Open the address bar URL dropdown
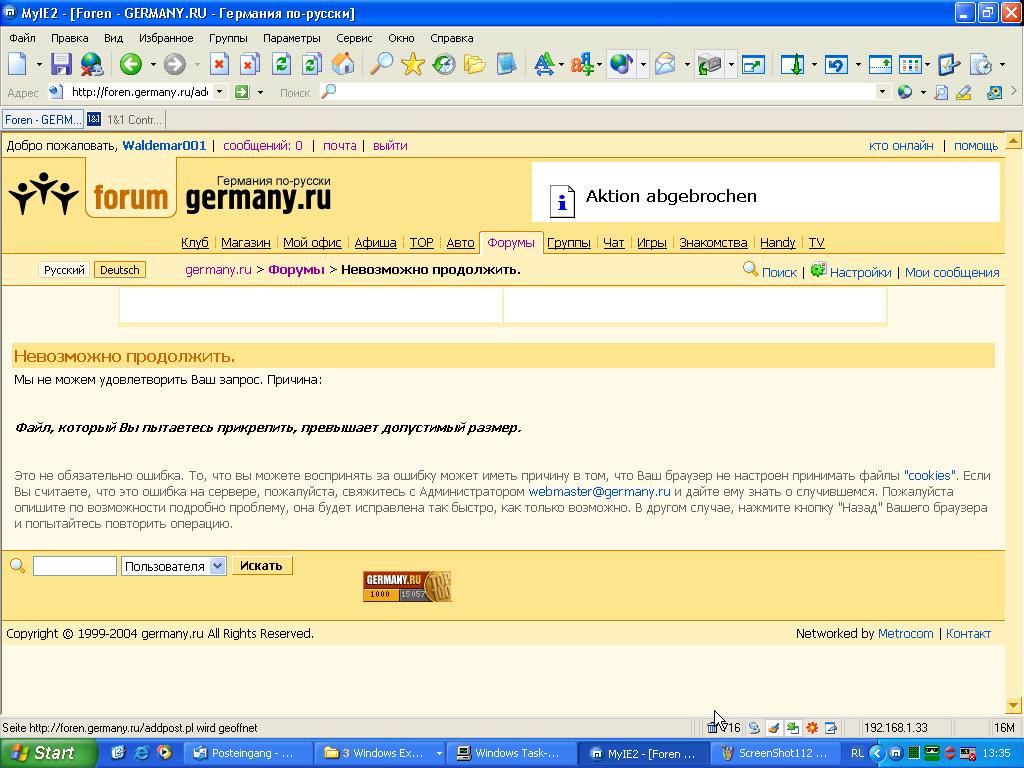Image resolution: width=1024 pixels, height=768 pixels. coord(218,92)
